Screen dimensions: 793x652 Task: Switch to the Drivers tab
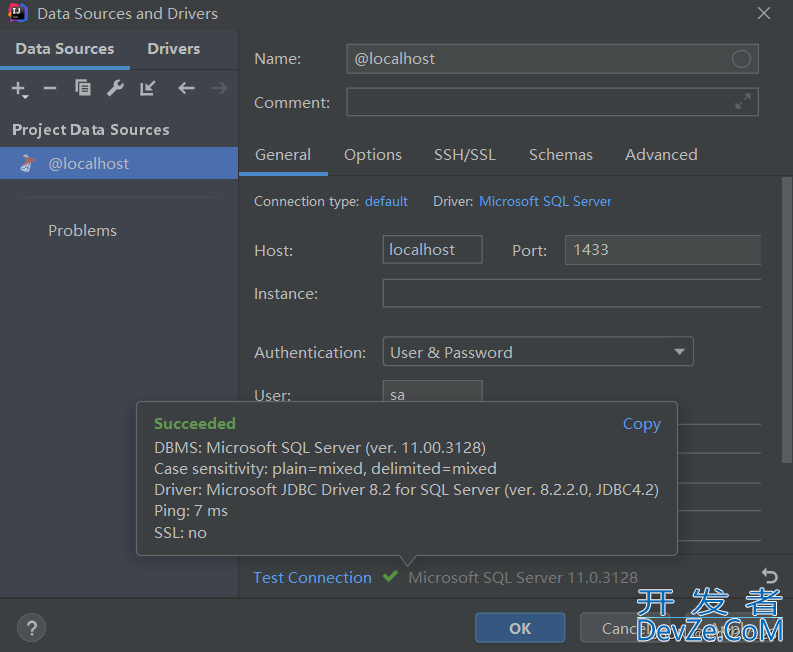[x=173, y=49]
